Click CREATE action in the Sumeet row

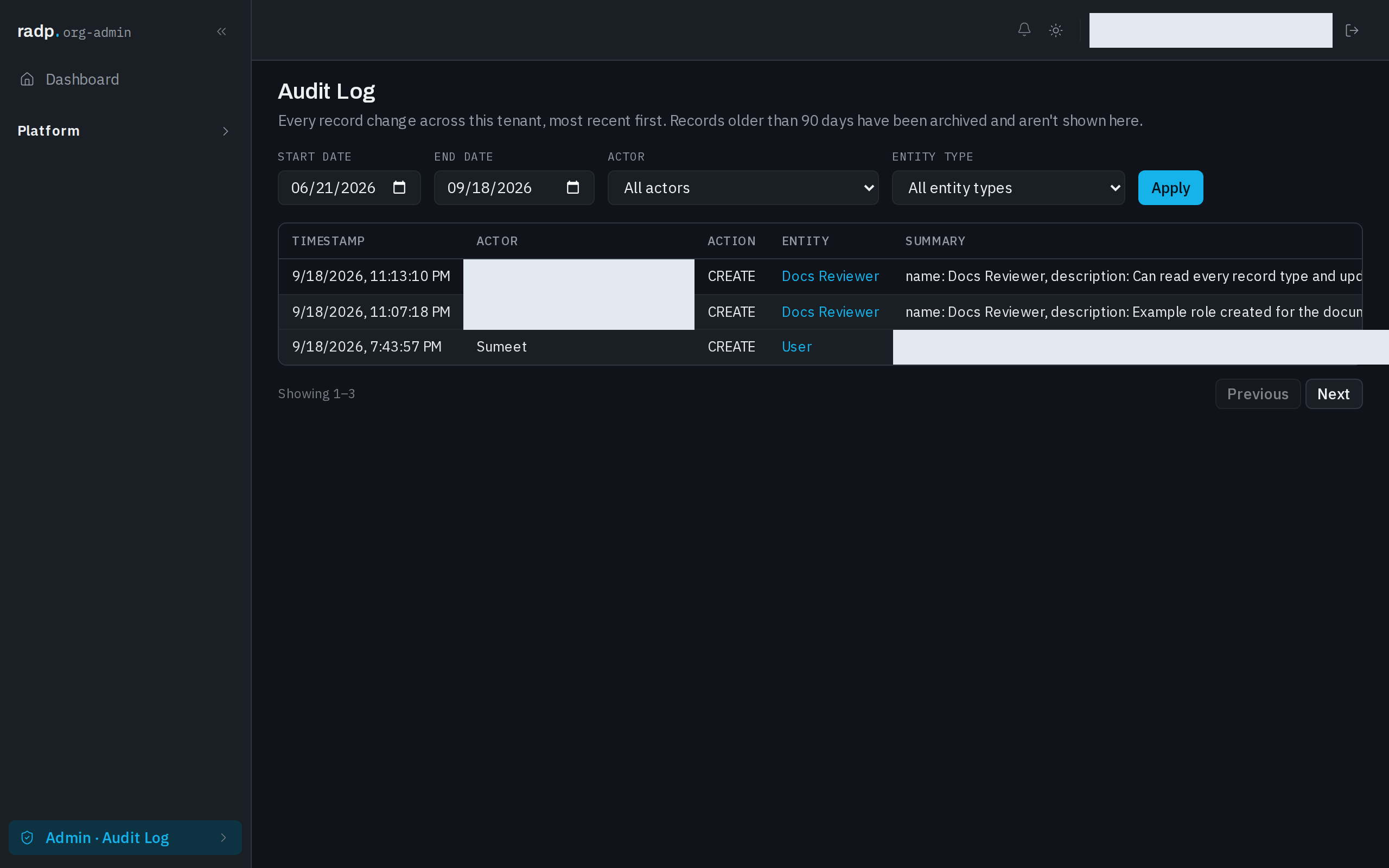pyautogui.click(x=731, y=347)
